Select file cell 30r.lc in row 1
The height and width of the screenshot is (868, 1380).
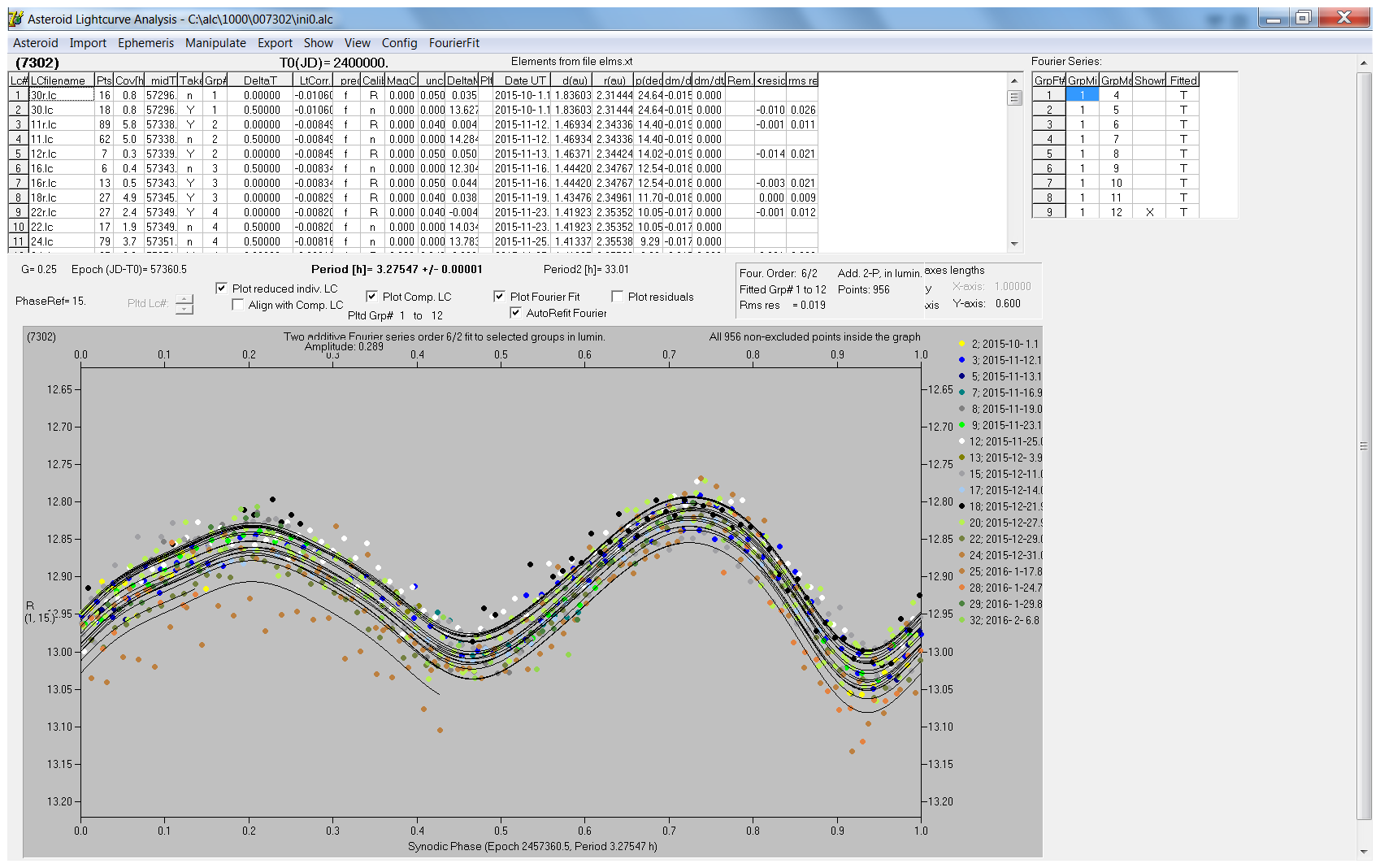pyautogui.click(x=62, y=95)
